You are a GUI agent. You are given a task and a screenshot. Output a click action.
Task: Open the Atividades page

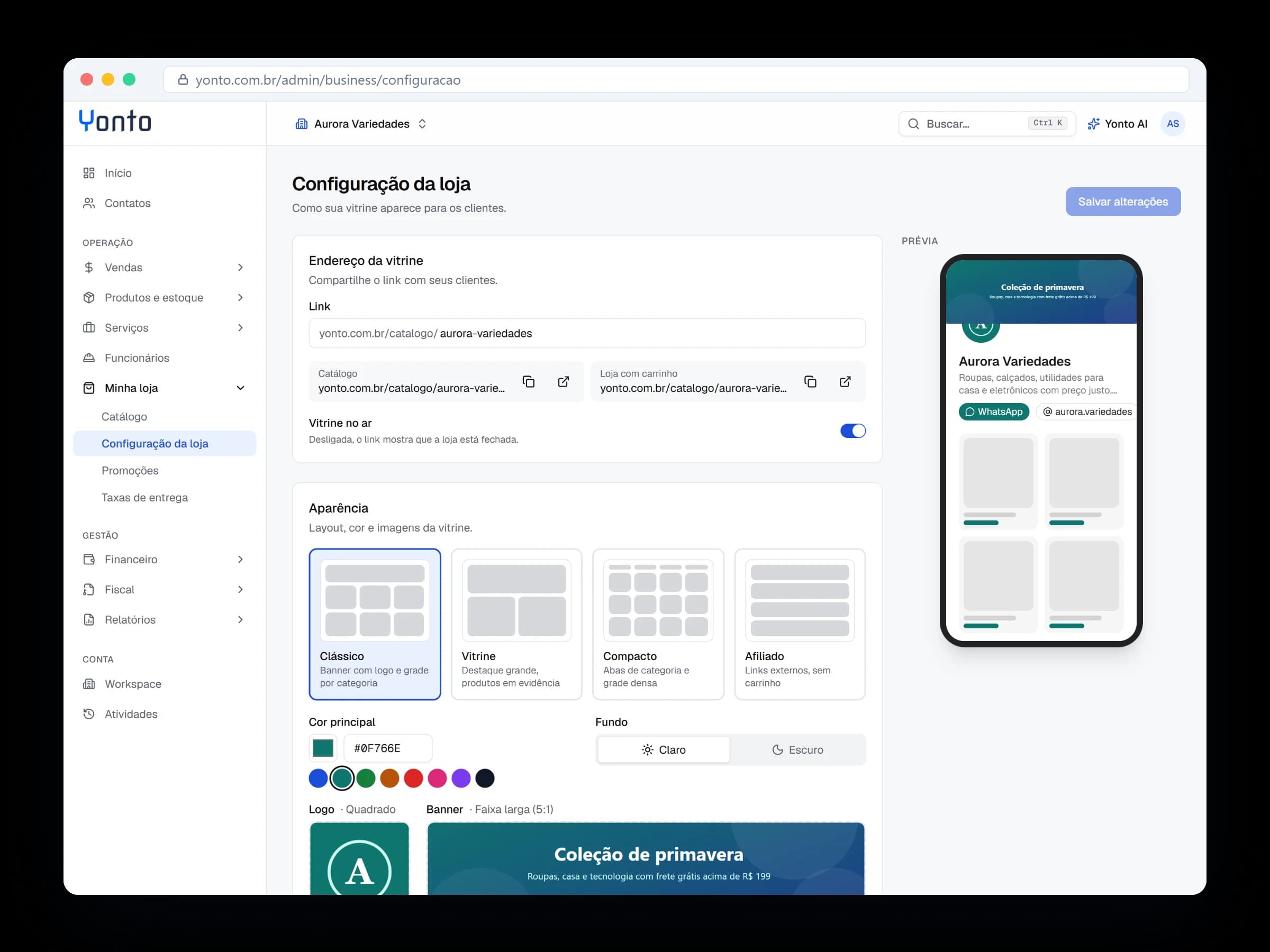click(131, 714)
